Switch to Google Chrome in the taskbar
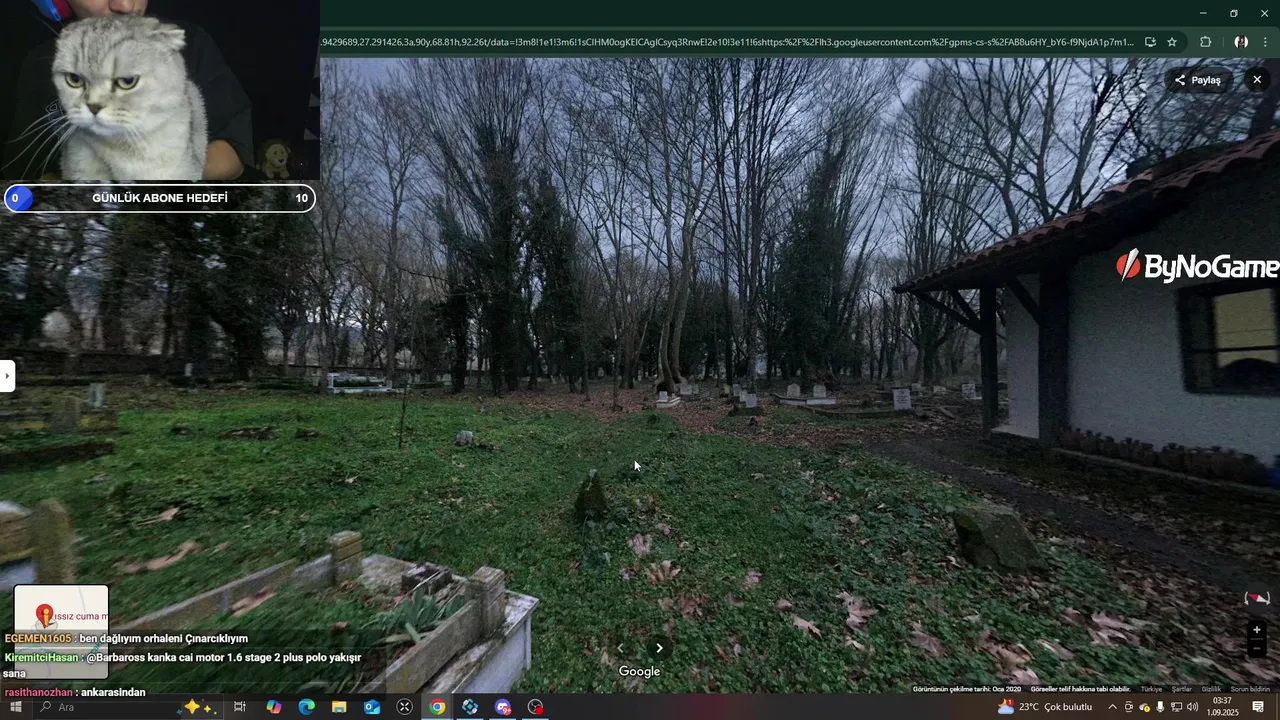The height and width of the screenshot is (720, 1280). click(x=437, y=707)
